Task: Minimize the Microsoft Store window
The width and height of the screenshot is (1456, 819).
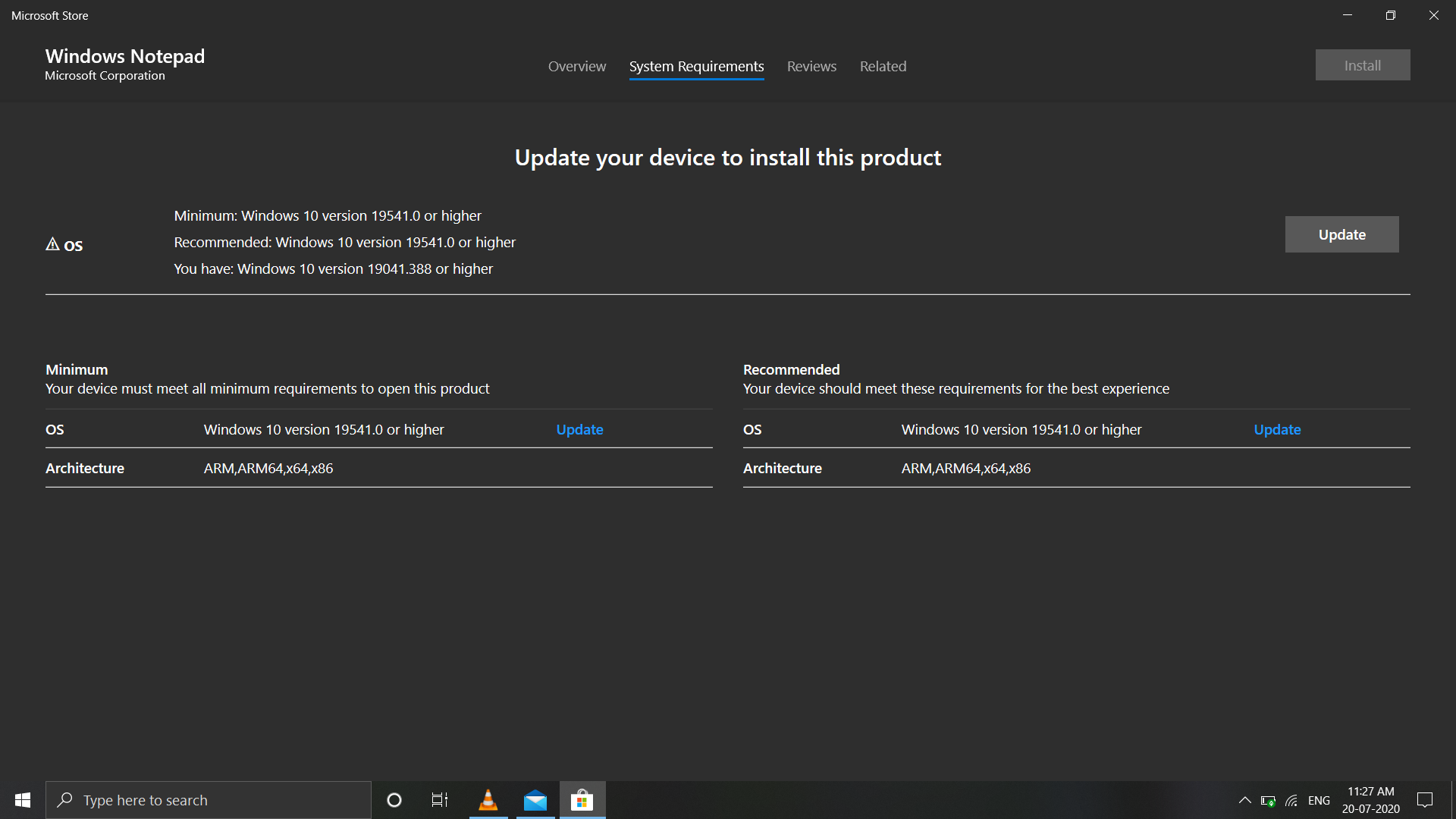Action: pyautogui.click(x=1348, y=15)
